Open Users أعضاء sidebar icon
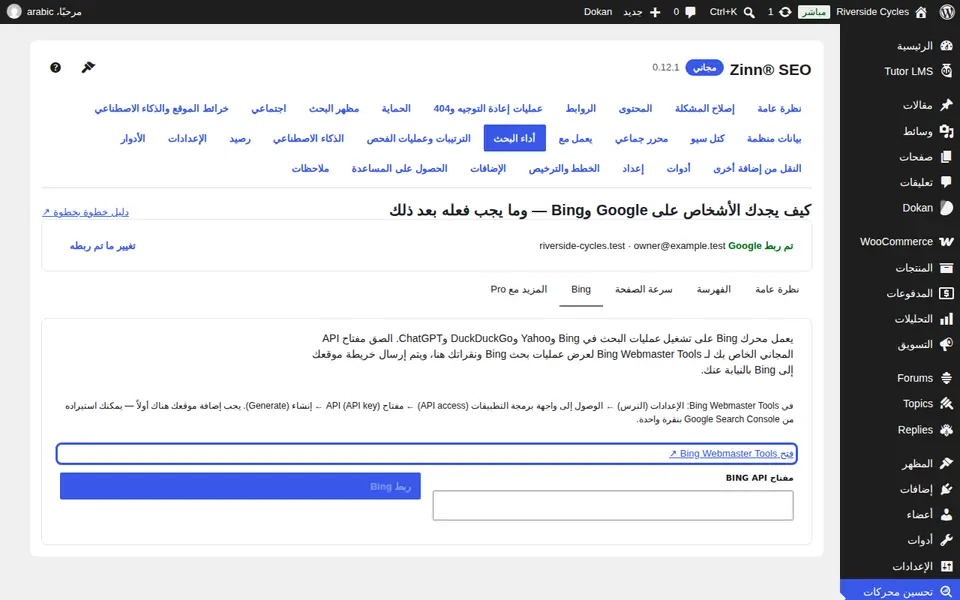Image resolution: width=960 pixels, height=600 pixels. point(947,514)
